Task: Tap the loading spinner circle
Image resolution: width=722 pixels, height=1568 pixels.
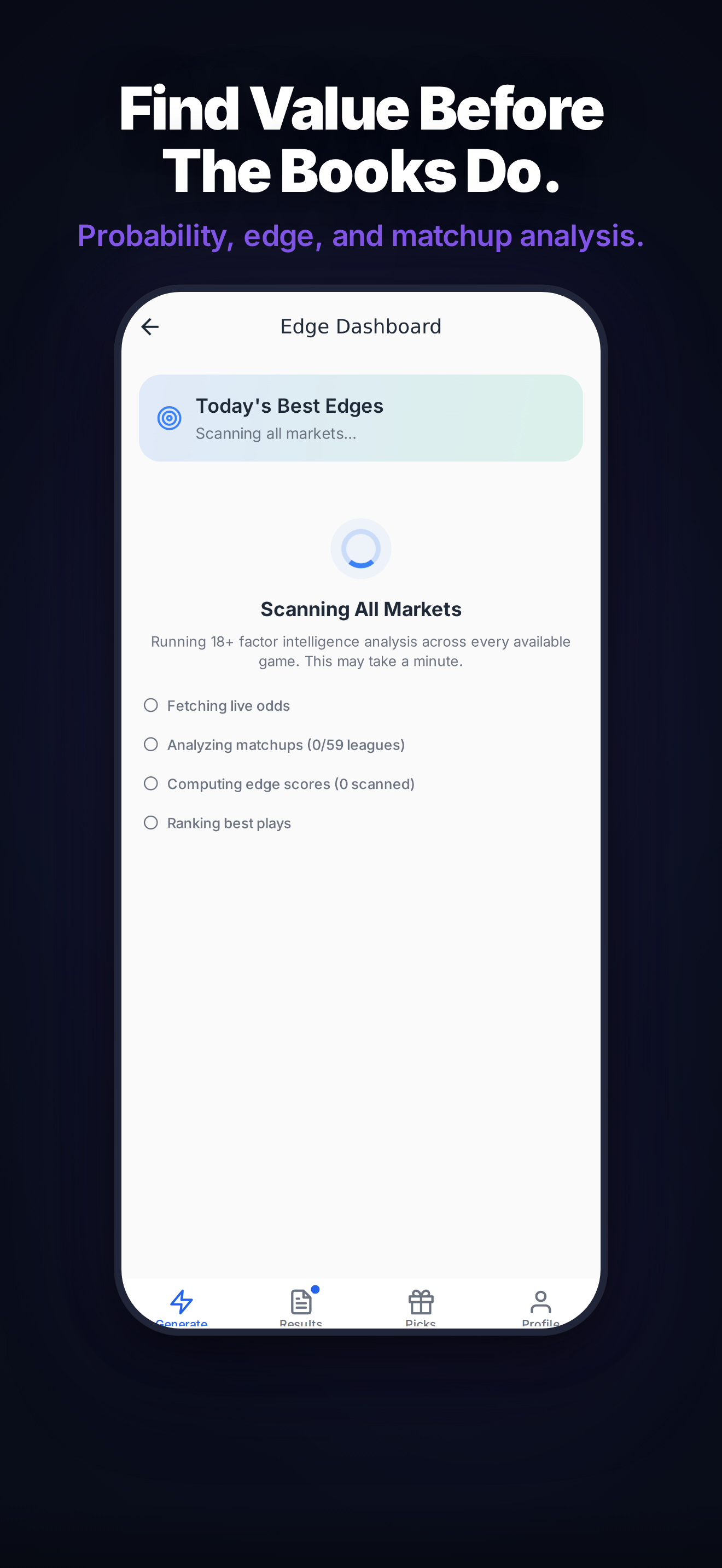Action: click(361, 548)
